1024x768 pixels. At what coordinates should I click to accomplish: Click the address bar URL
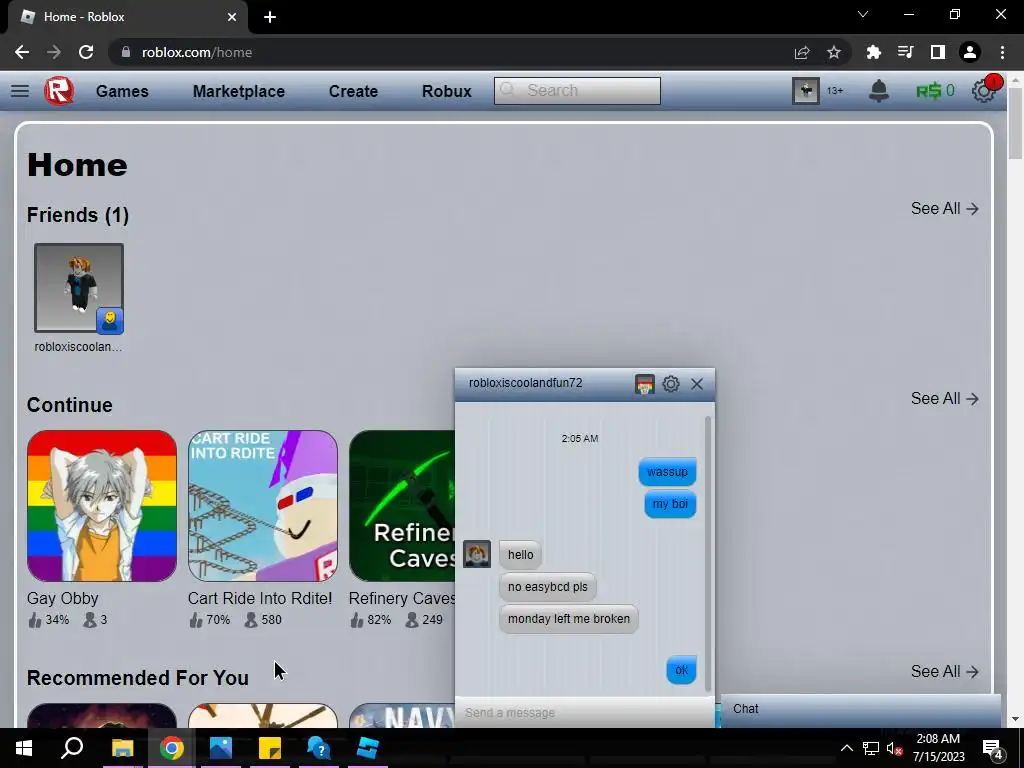tap(197, 52)
